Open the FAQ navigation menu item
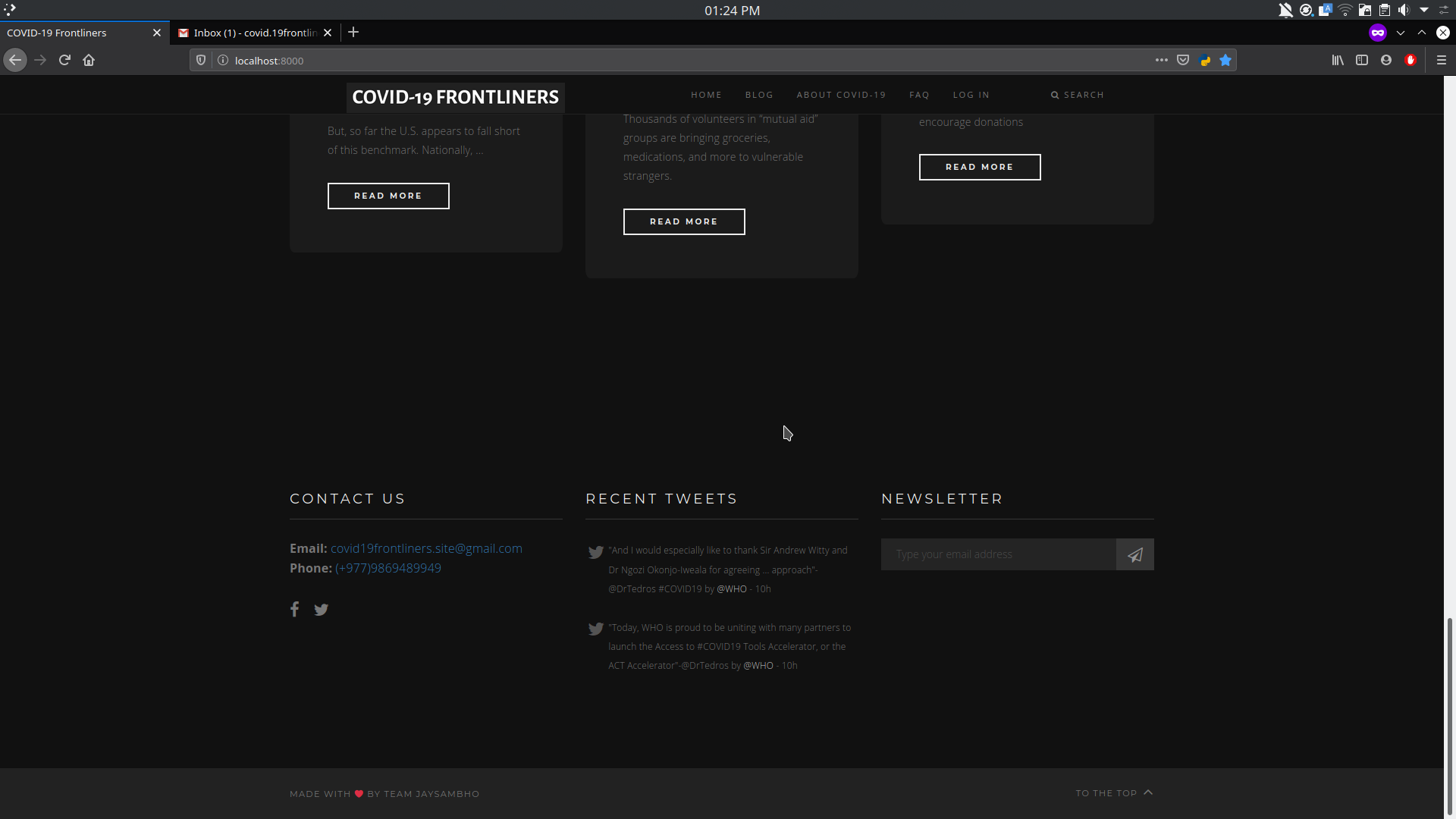The height and width of the screenshot is (819, 1456). (x=919, y=95)
